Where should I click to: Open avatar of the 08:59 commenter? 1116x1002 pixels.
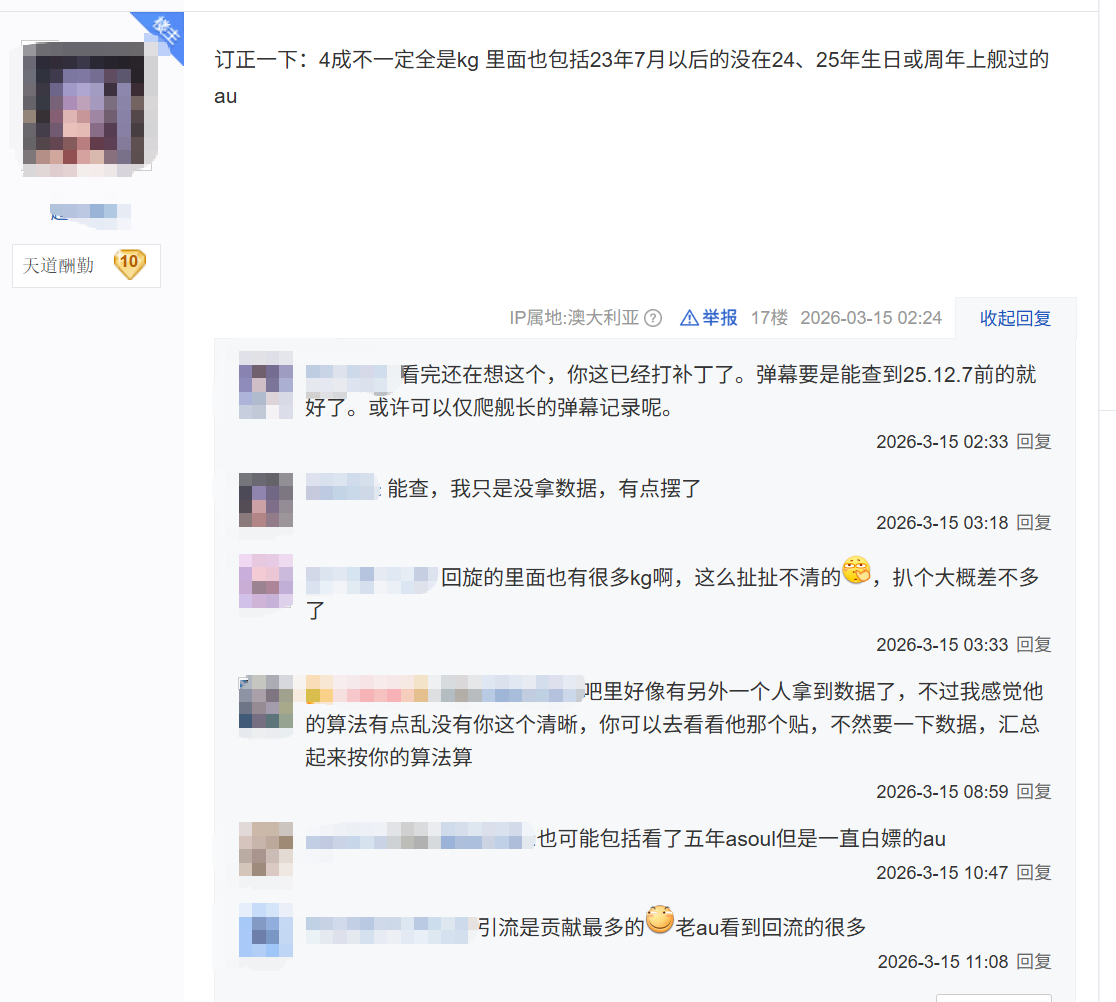click(265, 702)
